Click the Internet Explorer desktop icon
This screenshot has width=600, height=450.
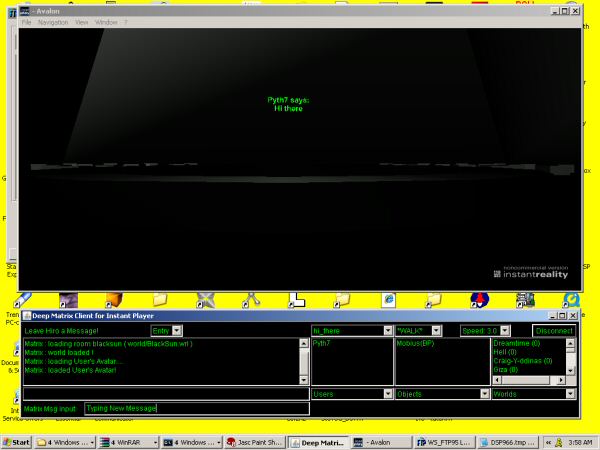pos(384,300)
